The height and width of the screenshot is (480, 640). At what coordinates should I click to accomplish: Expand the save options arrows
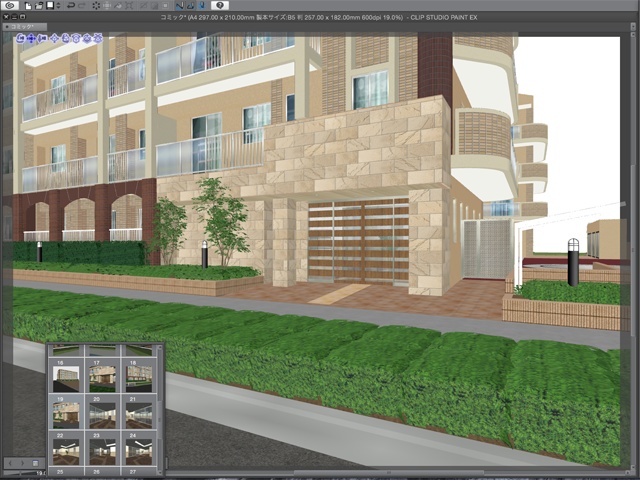58,5
